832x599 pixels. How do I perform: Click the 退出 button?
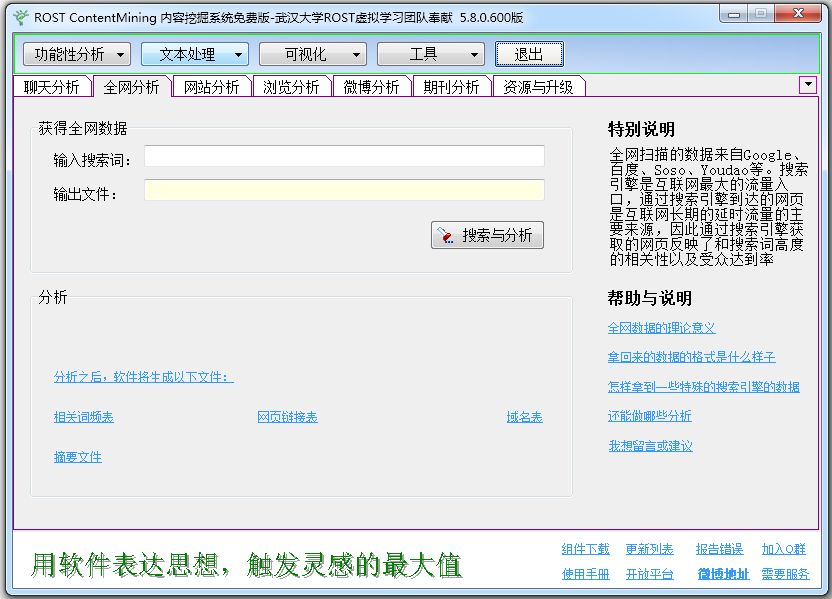click(529, 54)
